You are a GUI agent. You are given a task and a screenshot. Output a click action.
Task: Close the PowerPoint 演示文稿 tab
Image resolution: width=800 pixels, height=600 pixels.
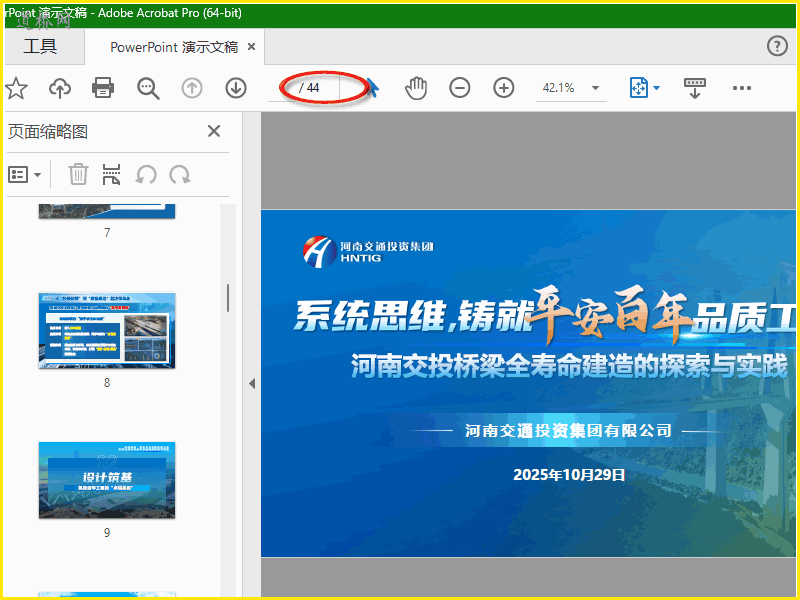252,47
